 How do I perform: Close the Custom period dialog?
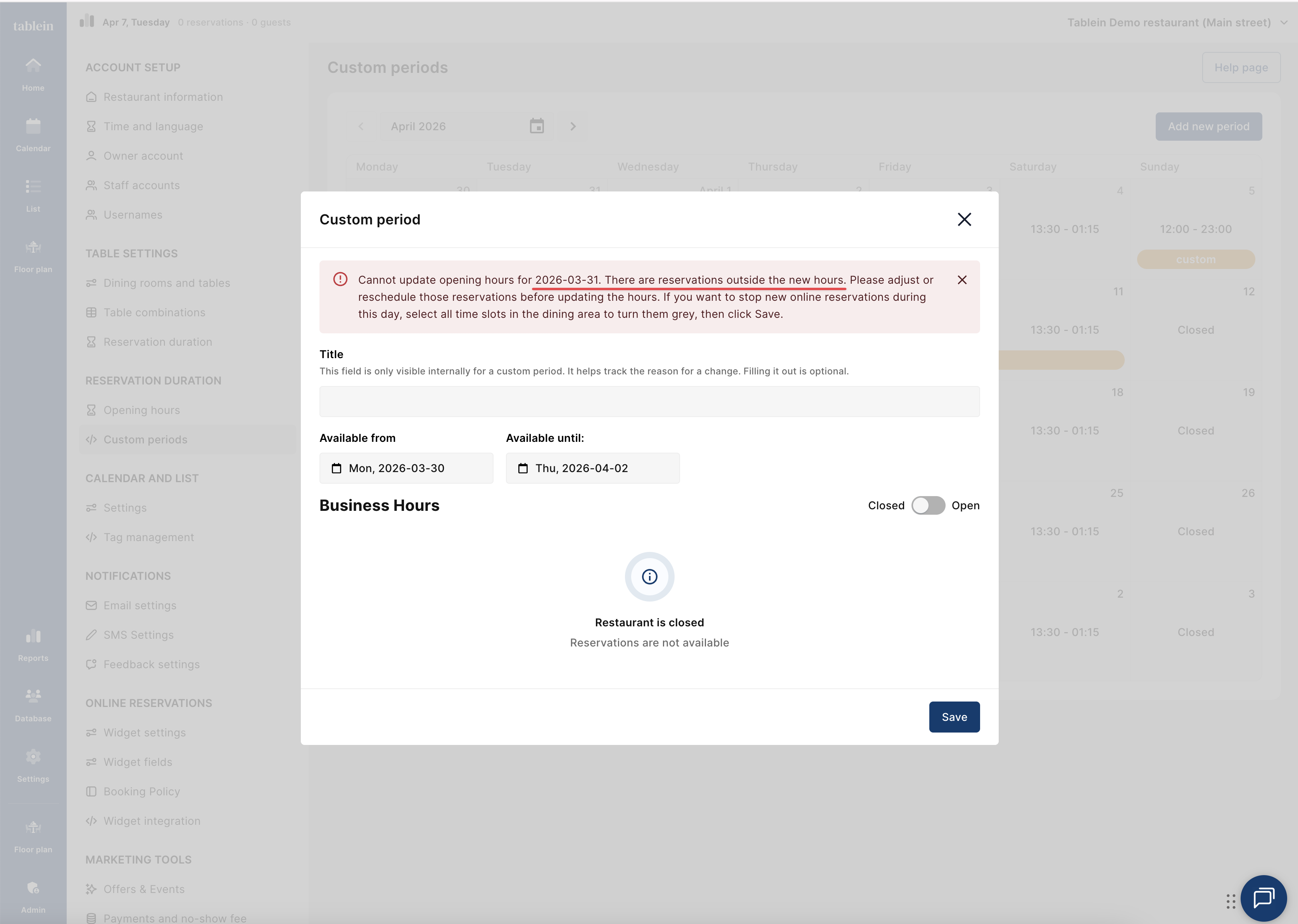964,220
